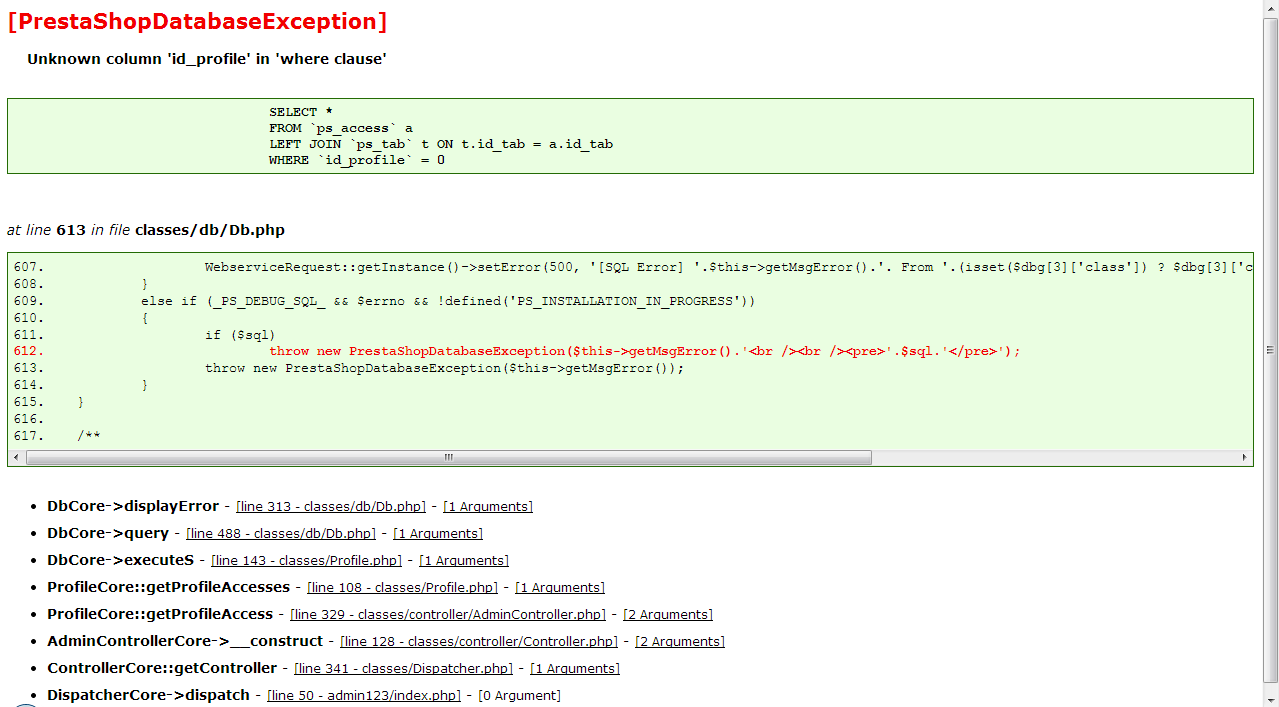Image resolution: width=1279 pixels, height=707 pixels.
Task: Click the PrestaShopDatabaseException heading
Action: click(197, 21)
